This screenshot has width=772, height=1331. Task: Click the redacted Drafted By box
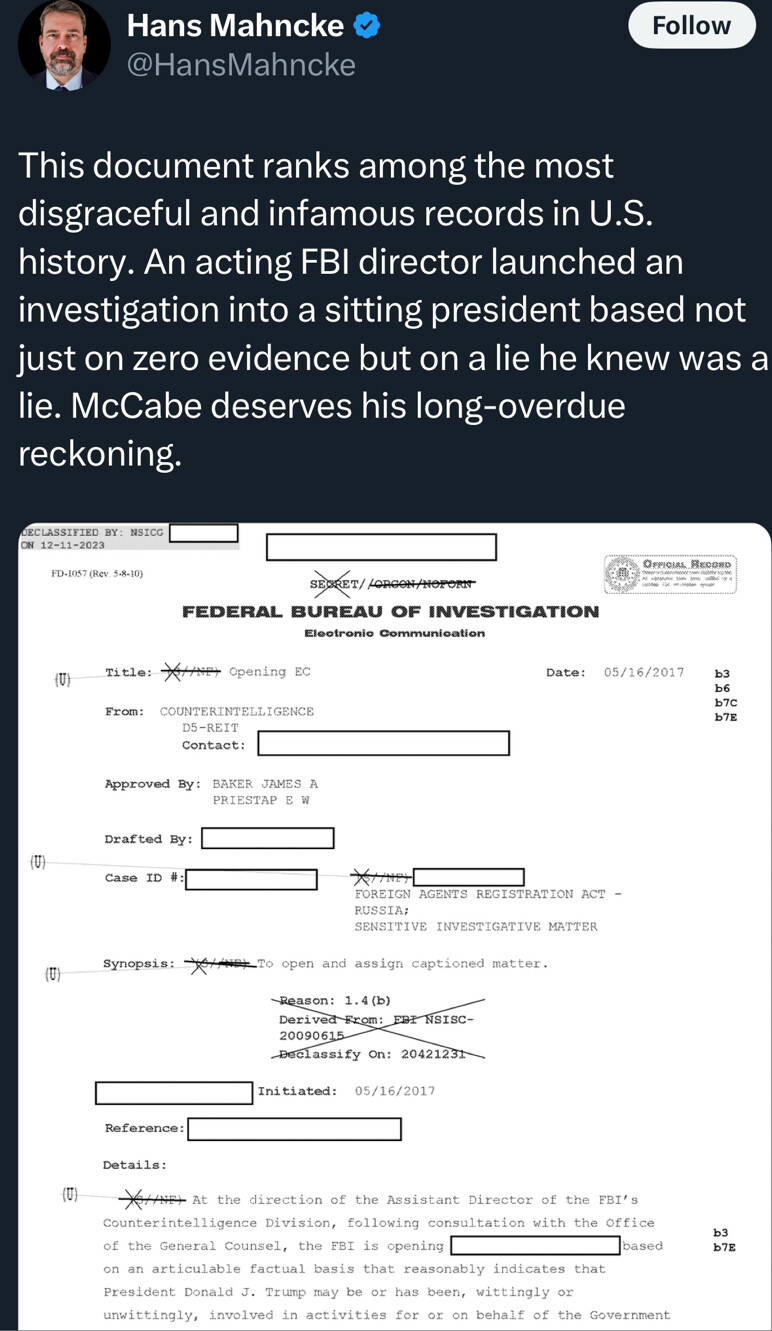pyautogui.click(x=267, y=838)
